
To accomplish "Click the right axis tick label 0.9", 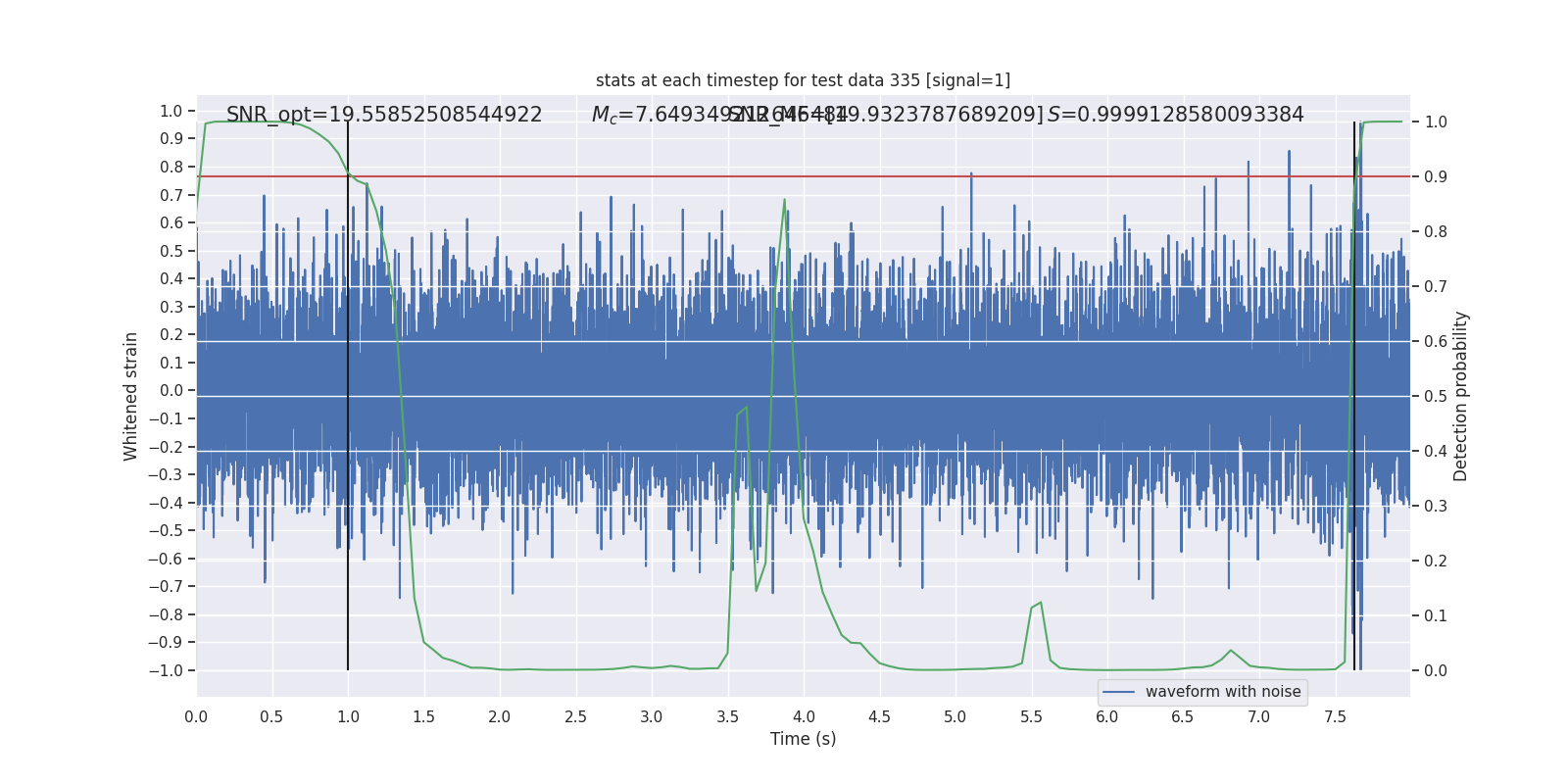I will (x=1436, y=176).
